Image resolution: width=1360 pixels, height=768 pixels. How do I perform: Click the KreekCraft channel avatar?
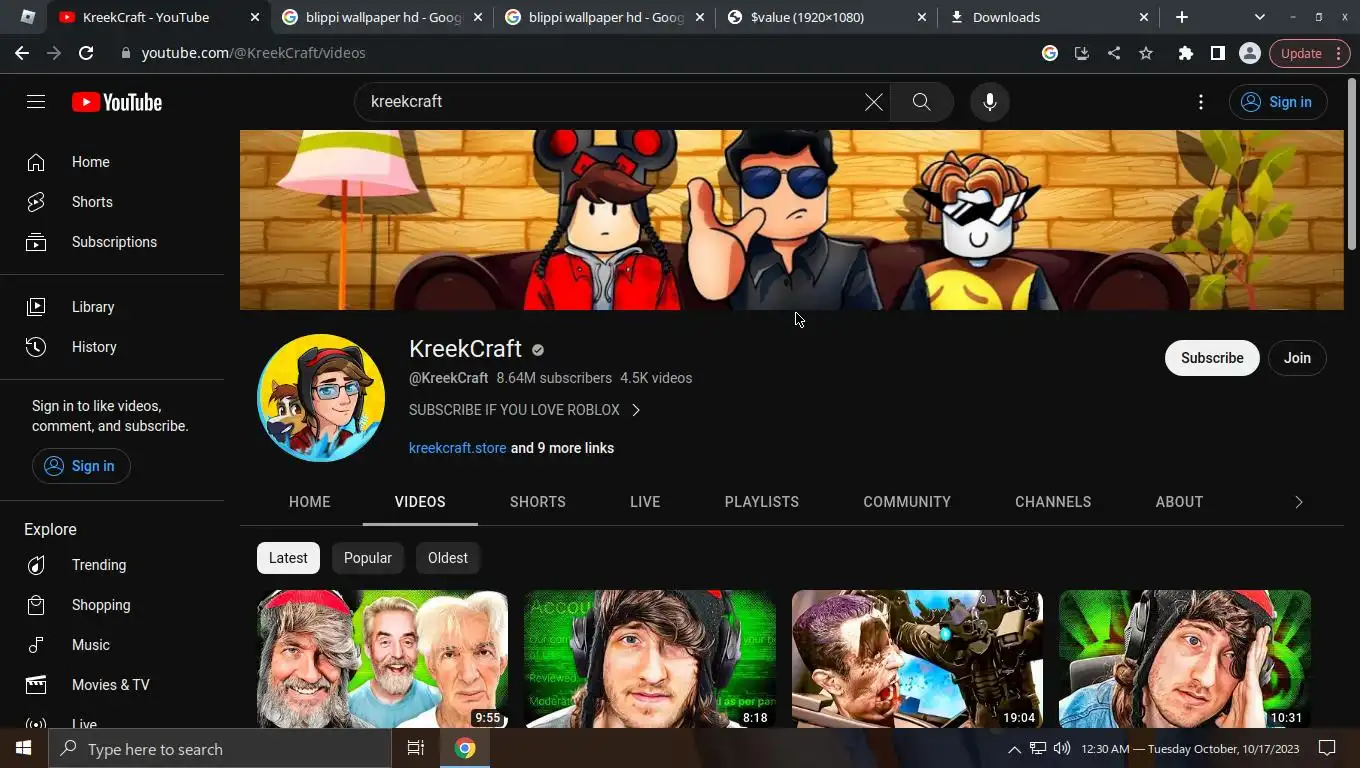click(x=321, y=398)
